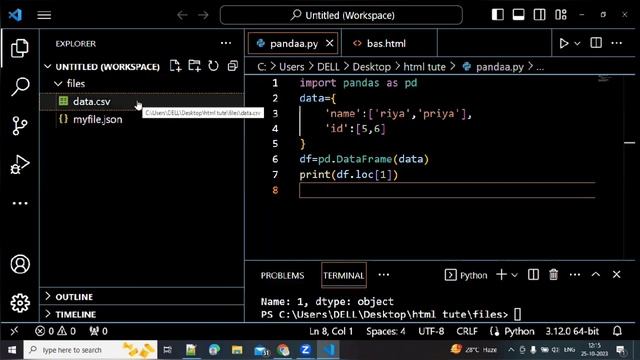640x360 pixels.
Task: Click the 'html tute' breadcrumb
Action: (x=424, y=67)
